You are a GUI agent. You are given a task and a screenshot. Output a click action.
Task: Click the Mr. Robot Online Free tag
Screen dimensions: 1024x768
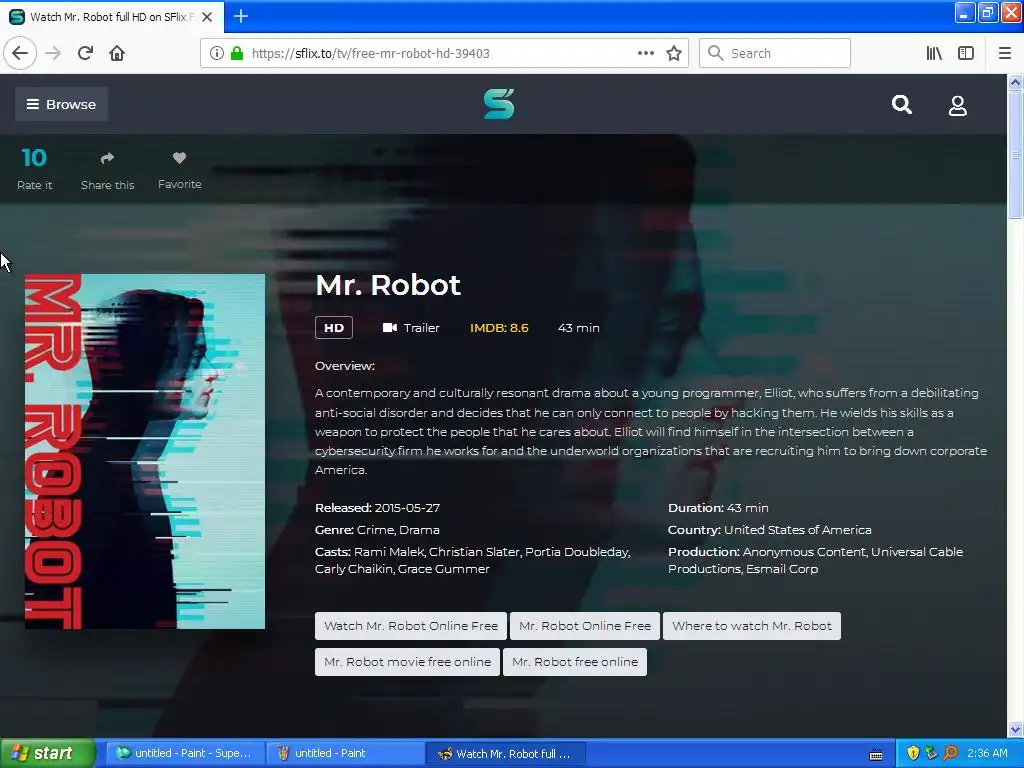(585, 626)
